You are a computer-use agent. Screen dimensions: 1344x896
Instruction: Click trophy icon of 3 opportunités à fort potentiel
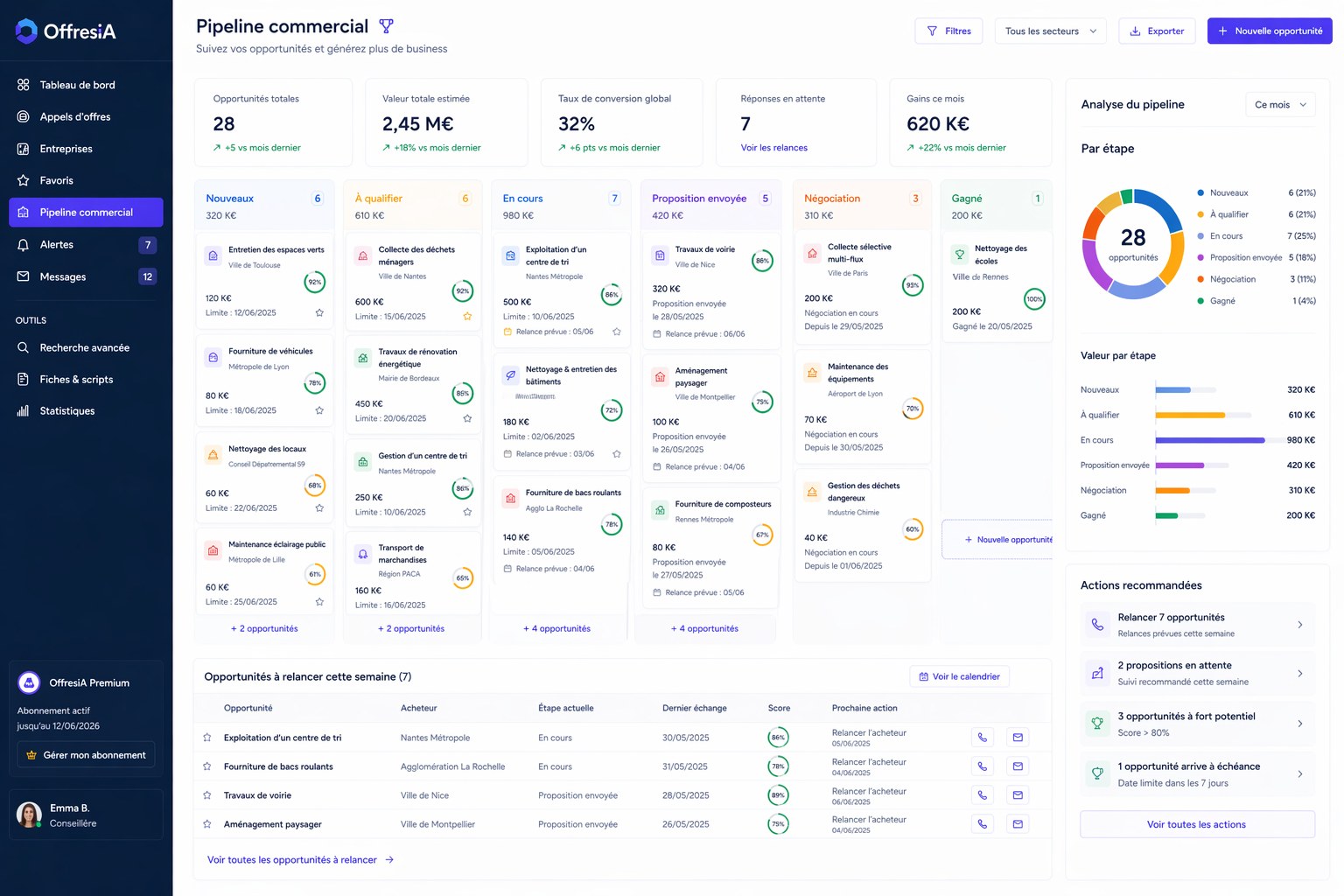click(x=1097, y=724)
